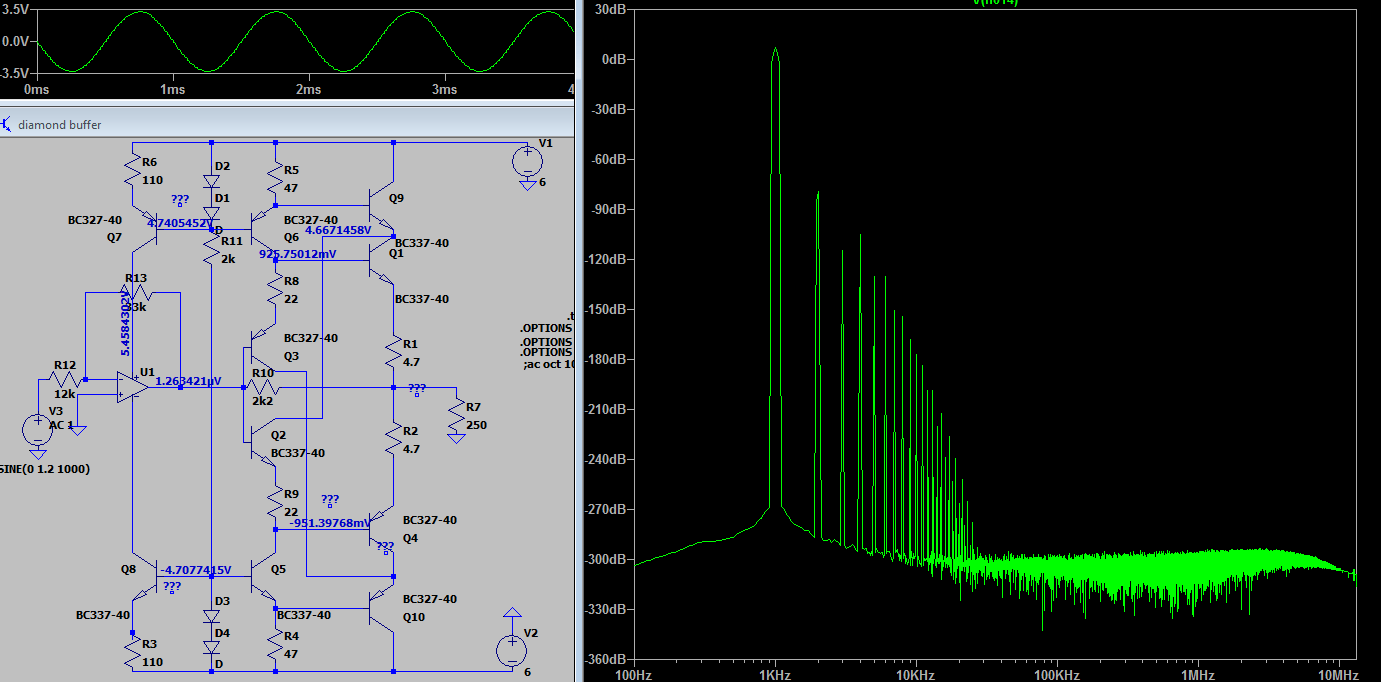Image resolution: width=1381 pixels, height=682 pixels.
Task: Click the 3ms label on time axis
Action: coord(444,89)
